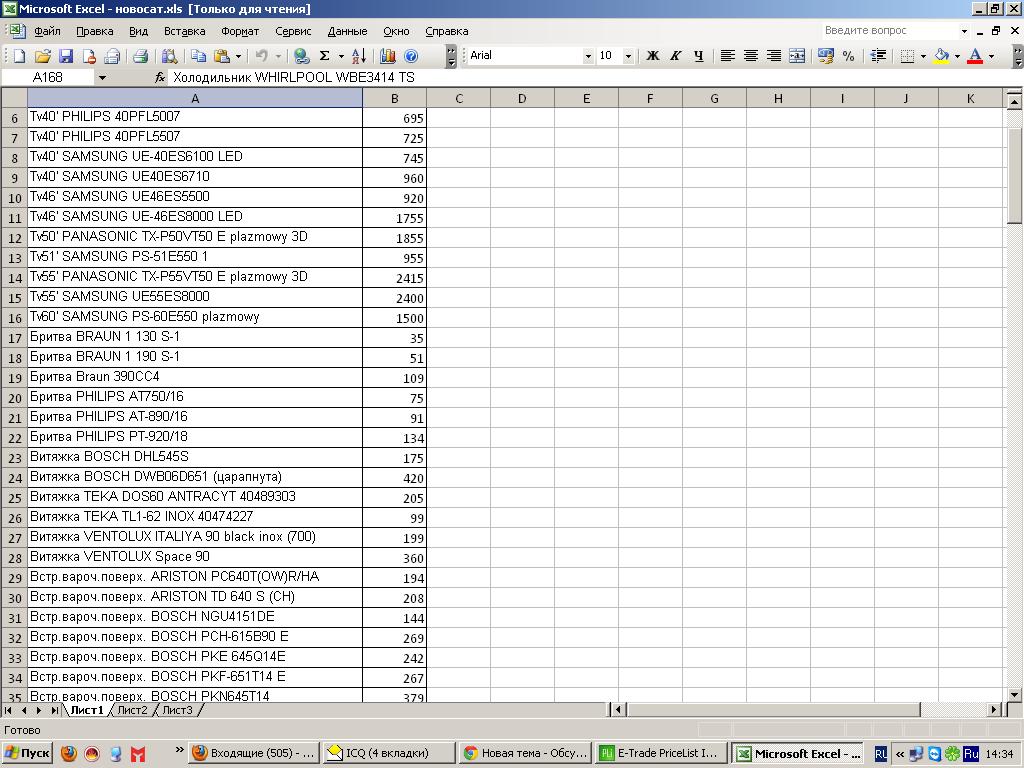Open the Вставка menu
The height and width of the screenshot is (768, 1024).
(184, 31)
